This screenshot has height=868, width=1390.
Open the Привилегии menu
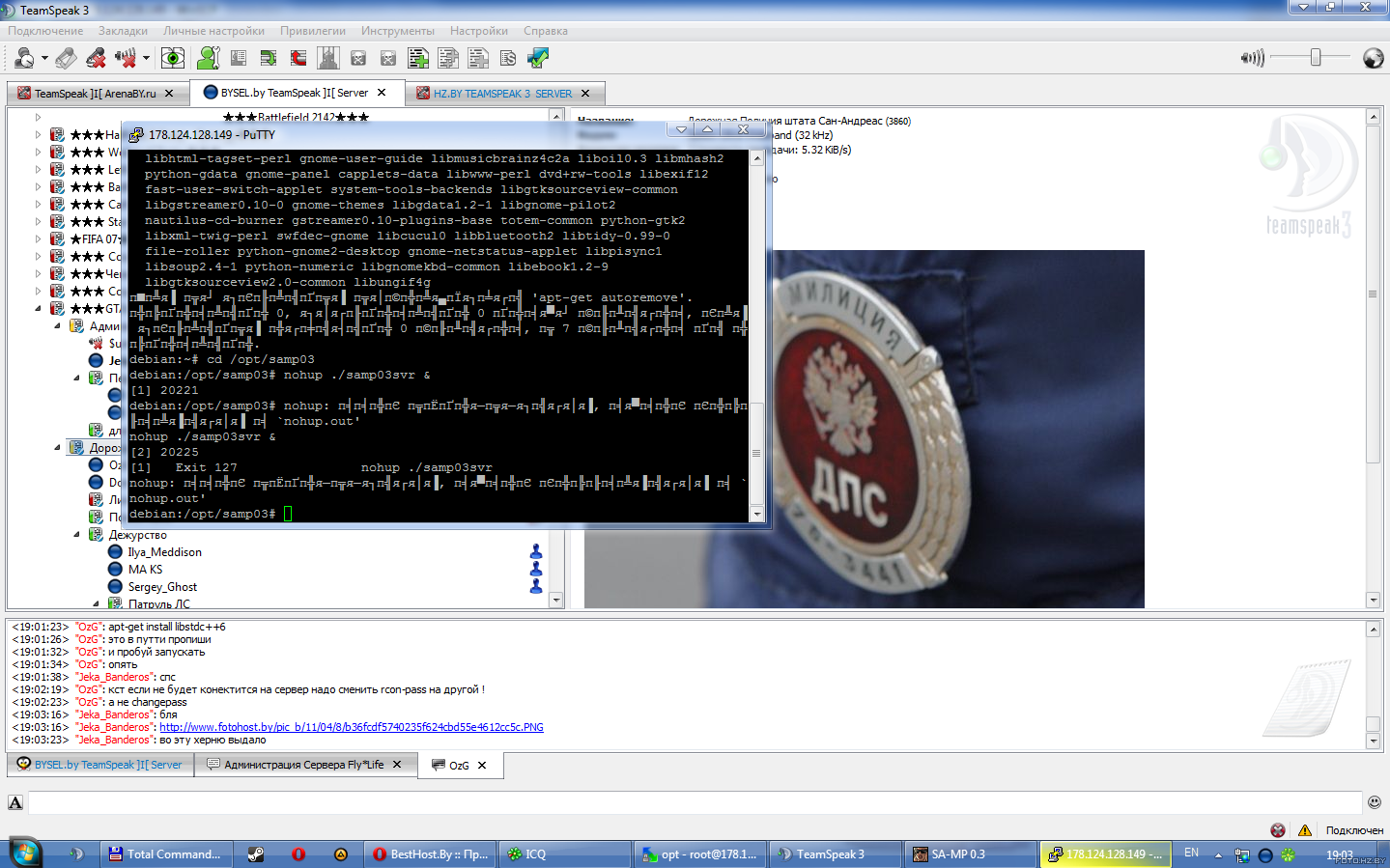[313, 31]
